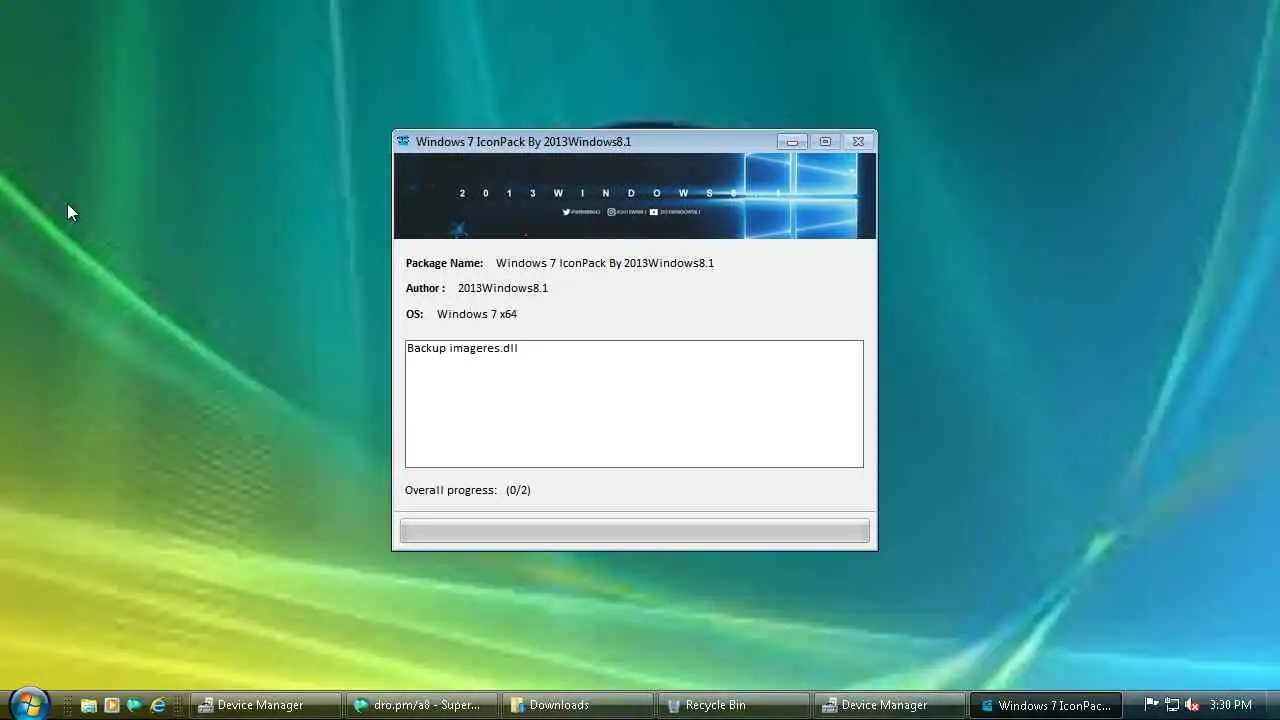Open the Action Center flag tray icon
The image size is (1280, 720).
[1151, 705]
